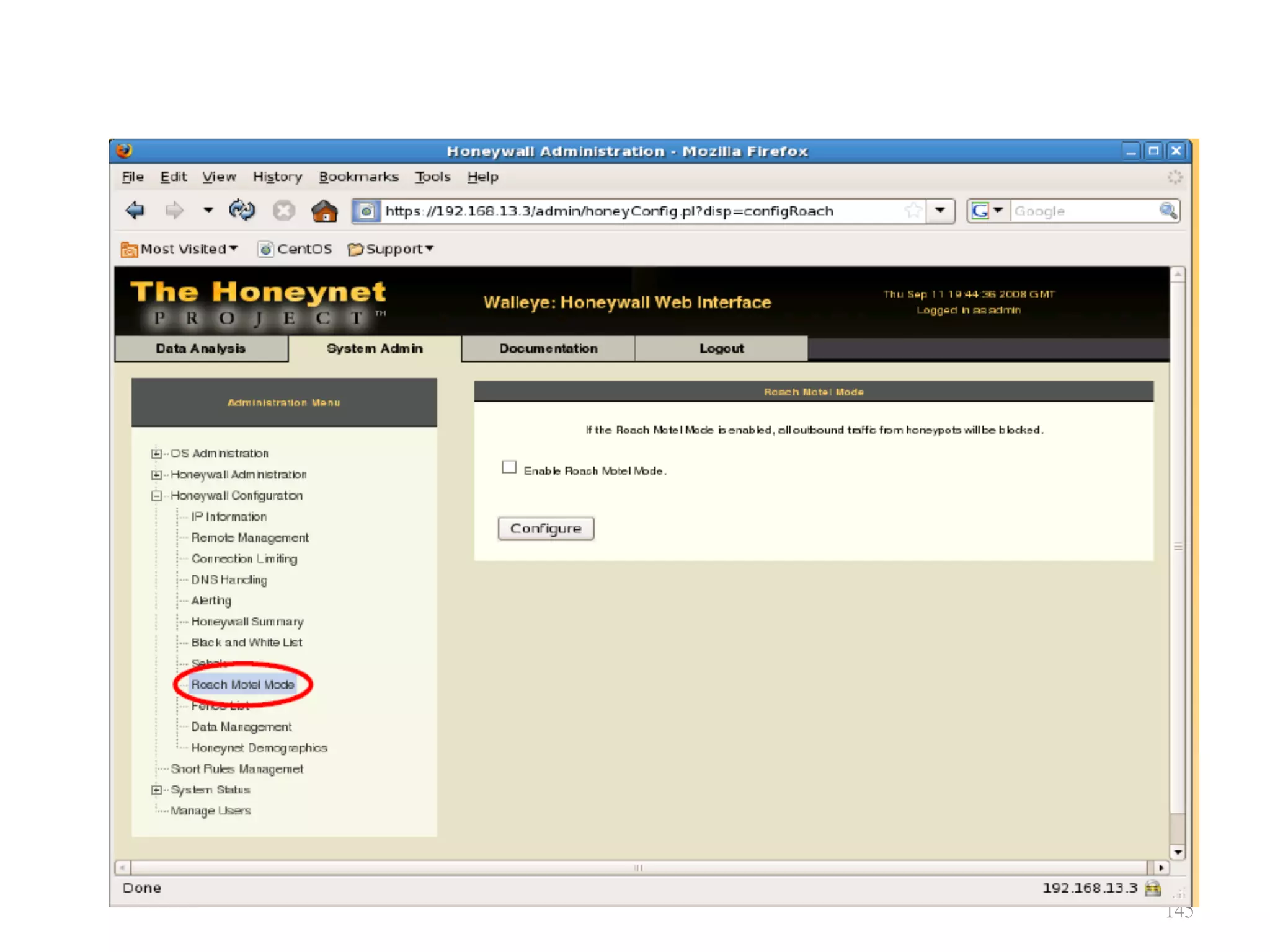The width and height of the screenshot is (1270, 952).
Task: Switch to the Data Analysis tab
Action: 201,349
